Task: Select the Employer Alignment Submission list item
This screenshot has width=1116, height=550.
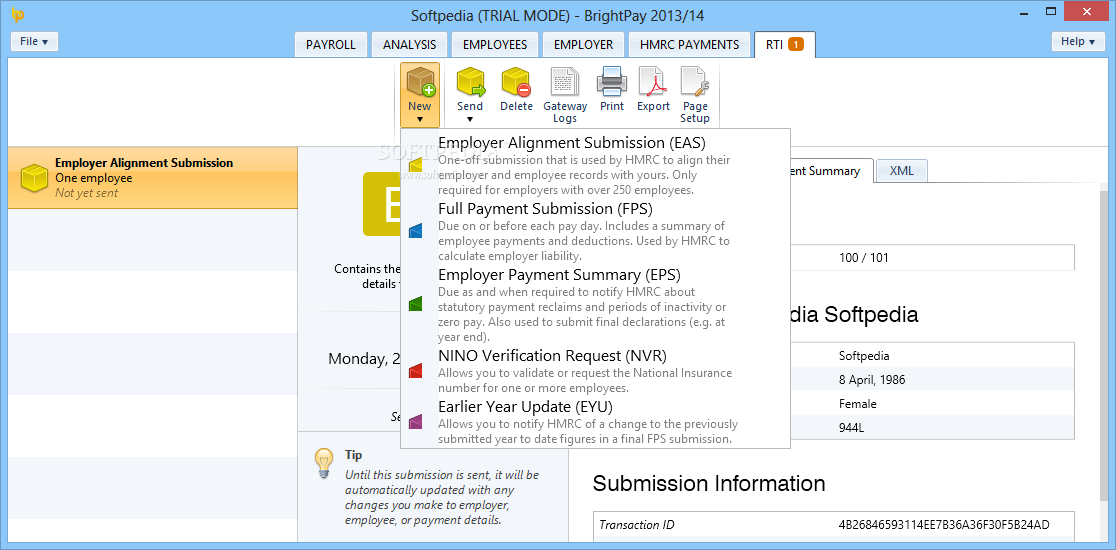Action: click(152, 178)
